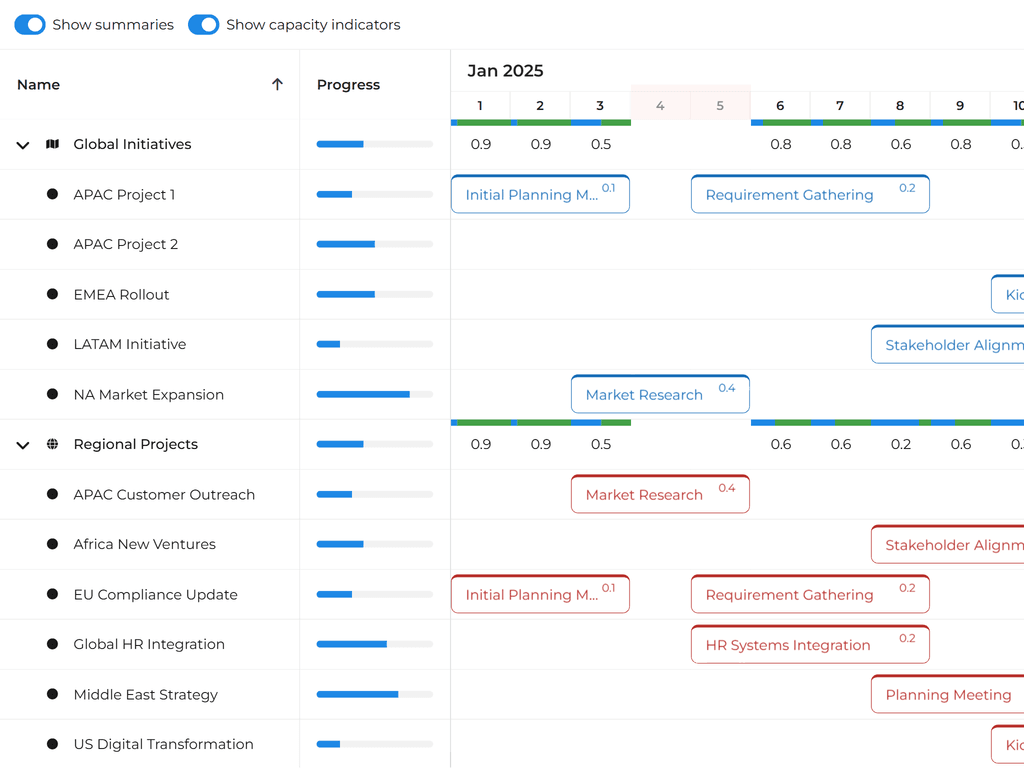
Task: Click the Progress column header
Action: pos(348,85)
